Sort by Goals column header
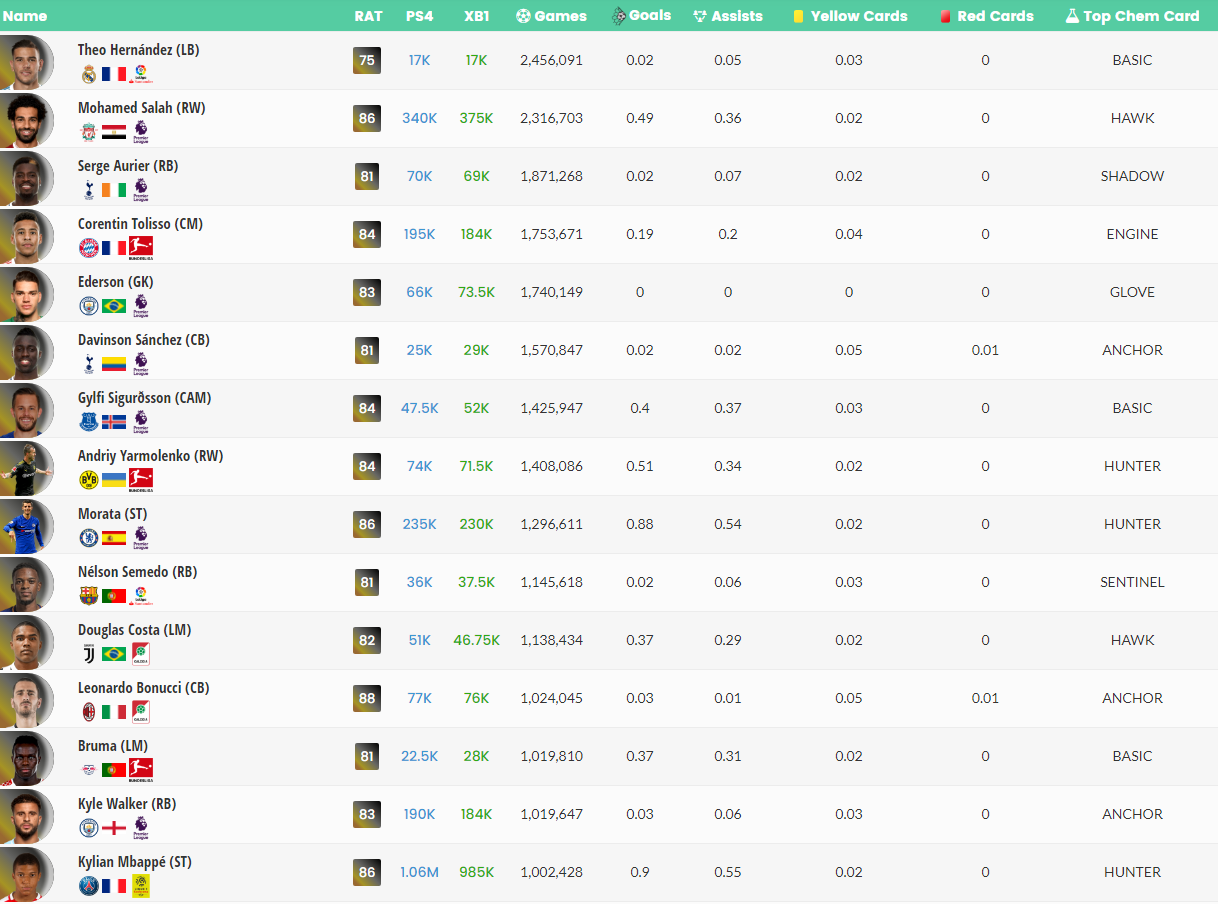1218x904 pixels. tap(641, 16)
